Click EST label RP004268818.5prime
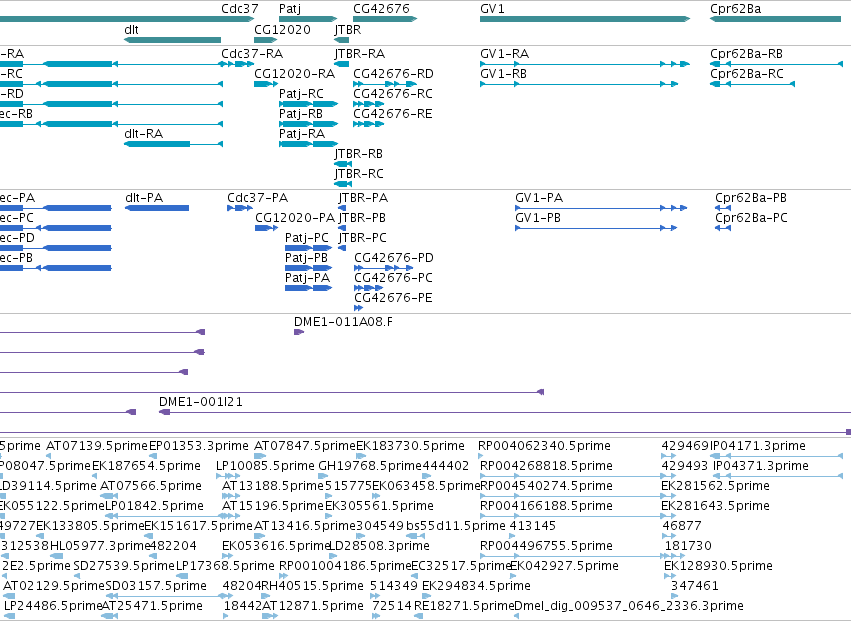 (x=547, y=466)
